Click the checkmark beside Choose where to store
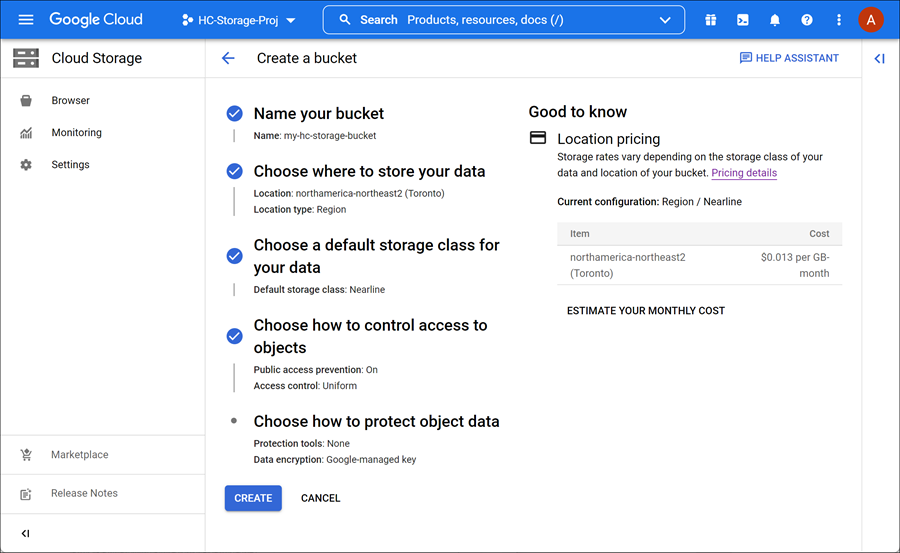 pos(234,171)
